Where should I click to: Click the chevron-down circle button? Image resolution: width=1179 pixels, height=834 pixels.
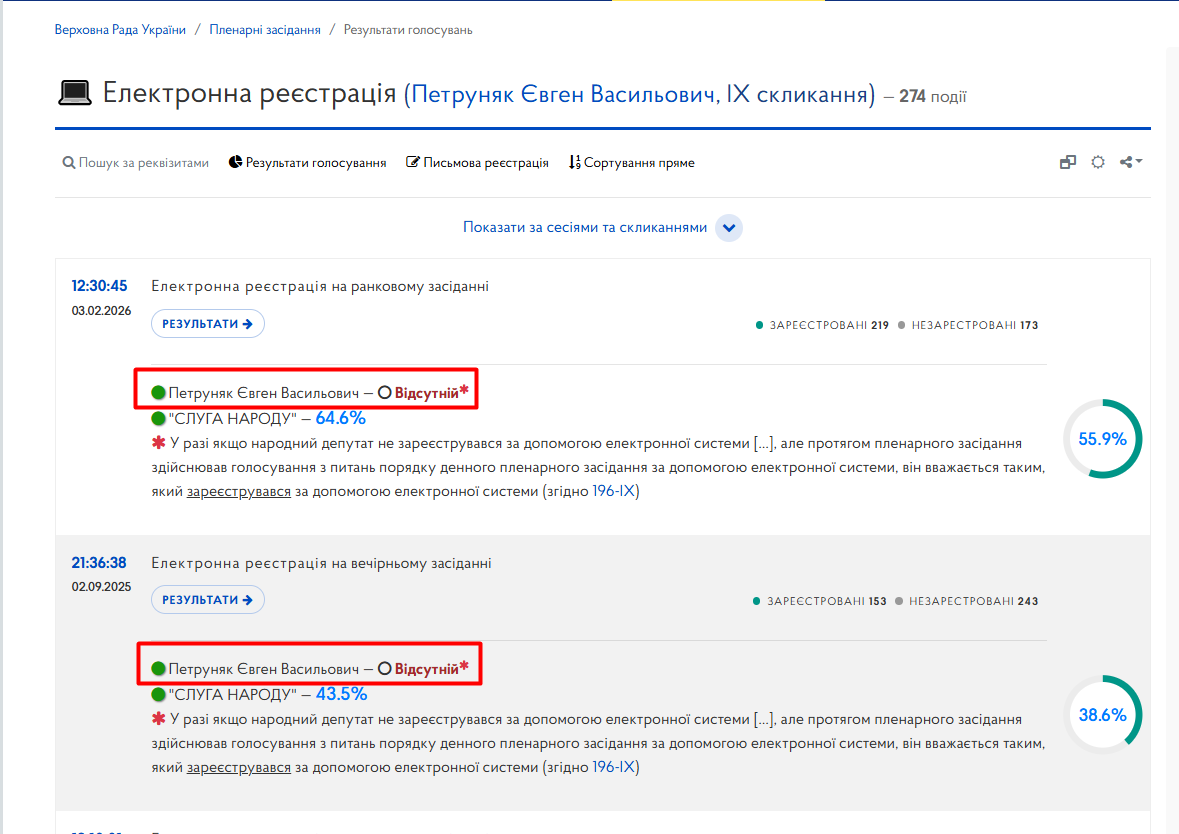point(729,228)
